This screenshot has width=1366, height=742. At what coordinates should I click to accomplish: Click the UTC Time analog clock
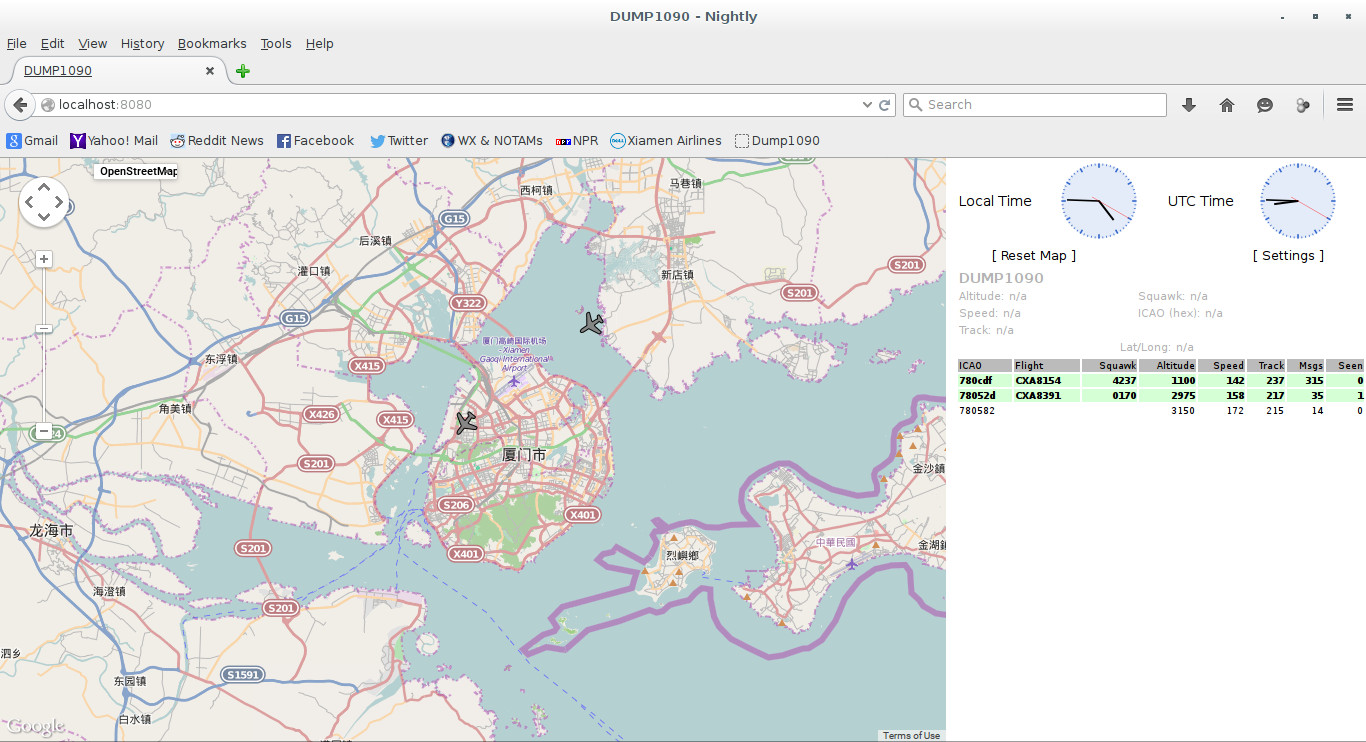pyautogui.click(x=1297, y=201)
